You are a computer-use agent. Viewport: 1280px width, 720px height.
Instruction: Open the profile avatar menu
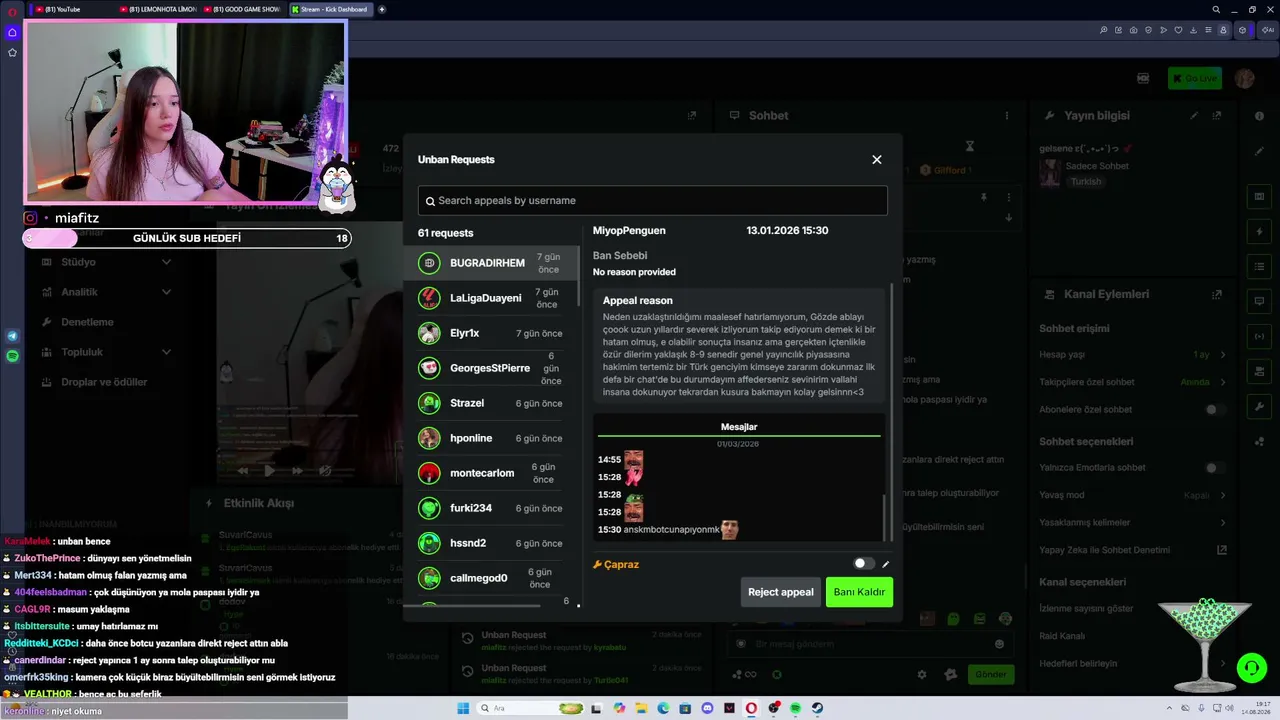tap(1245, 78)
